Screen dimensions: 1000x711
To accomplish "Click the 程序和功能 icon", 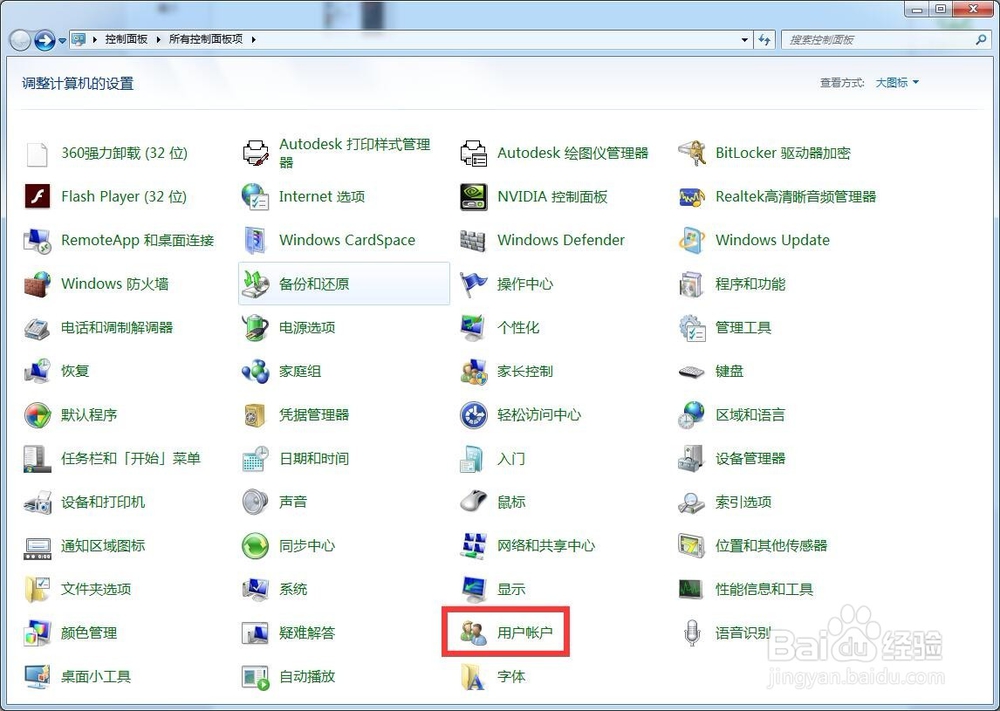I will [691, 284].
